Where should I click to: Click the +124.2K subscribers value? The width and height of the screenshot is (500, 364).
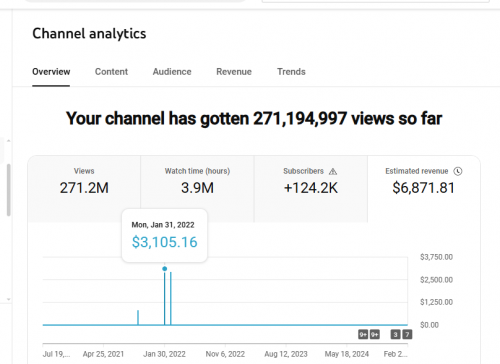click(311, 188)
